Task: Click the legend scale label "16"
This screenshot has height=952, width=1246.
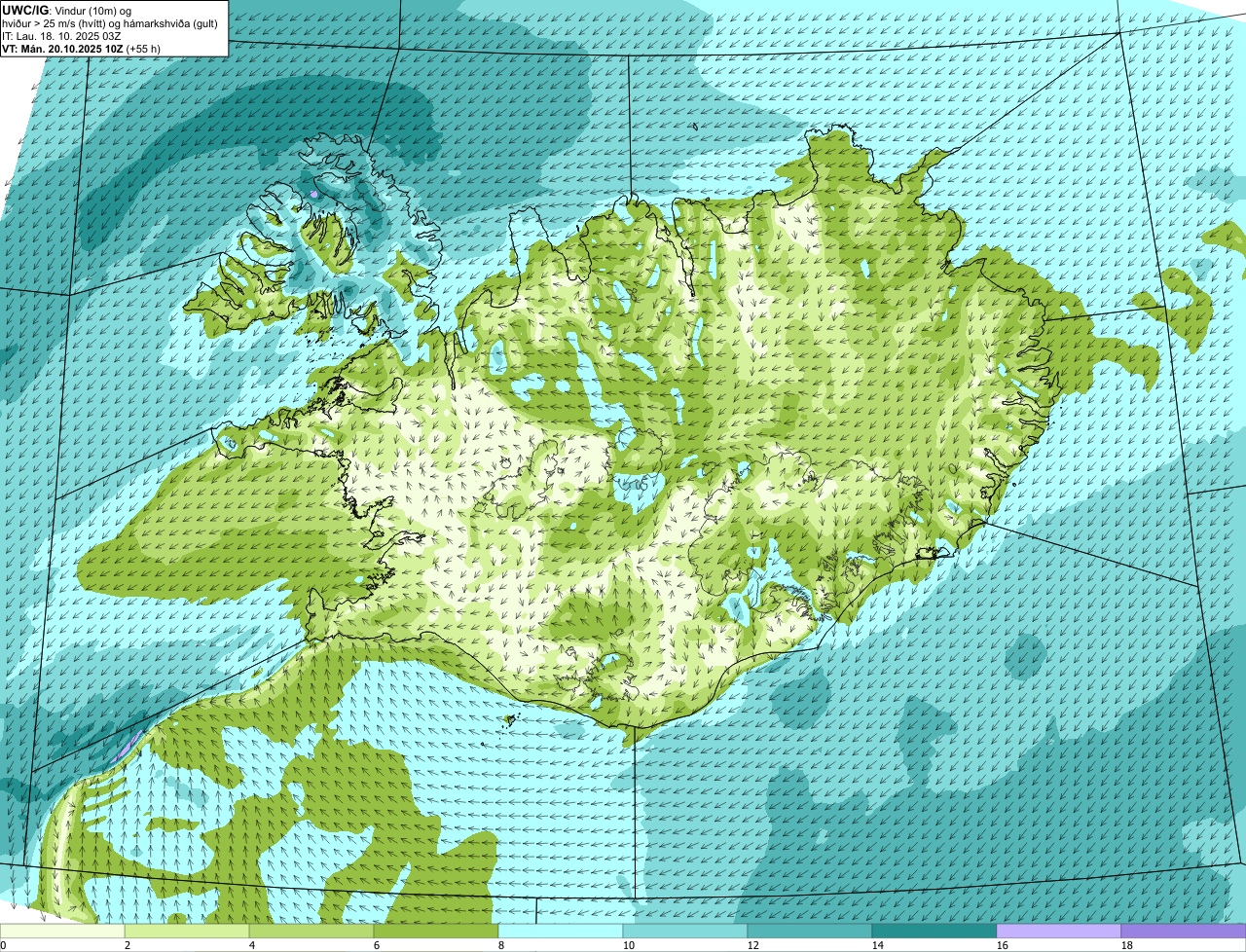Action: coord(1003,945)
